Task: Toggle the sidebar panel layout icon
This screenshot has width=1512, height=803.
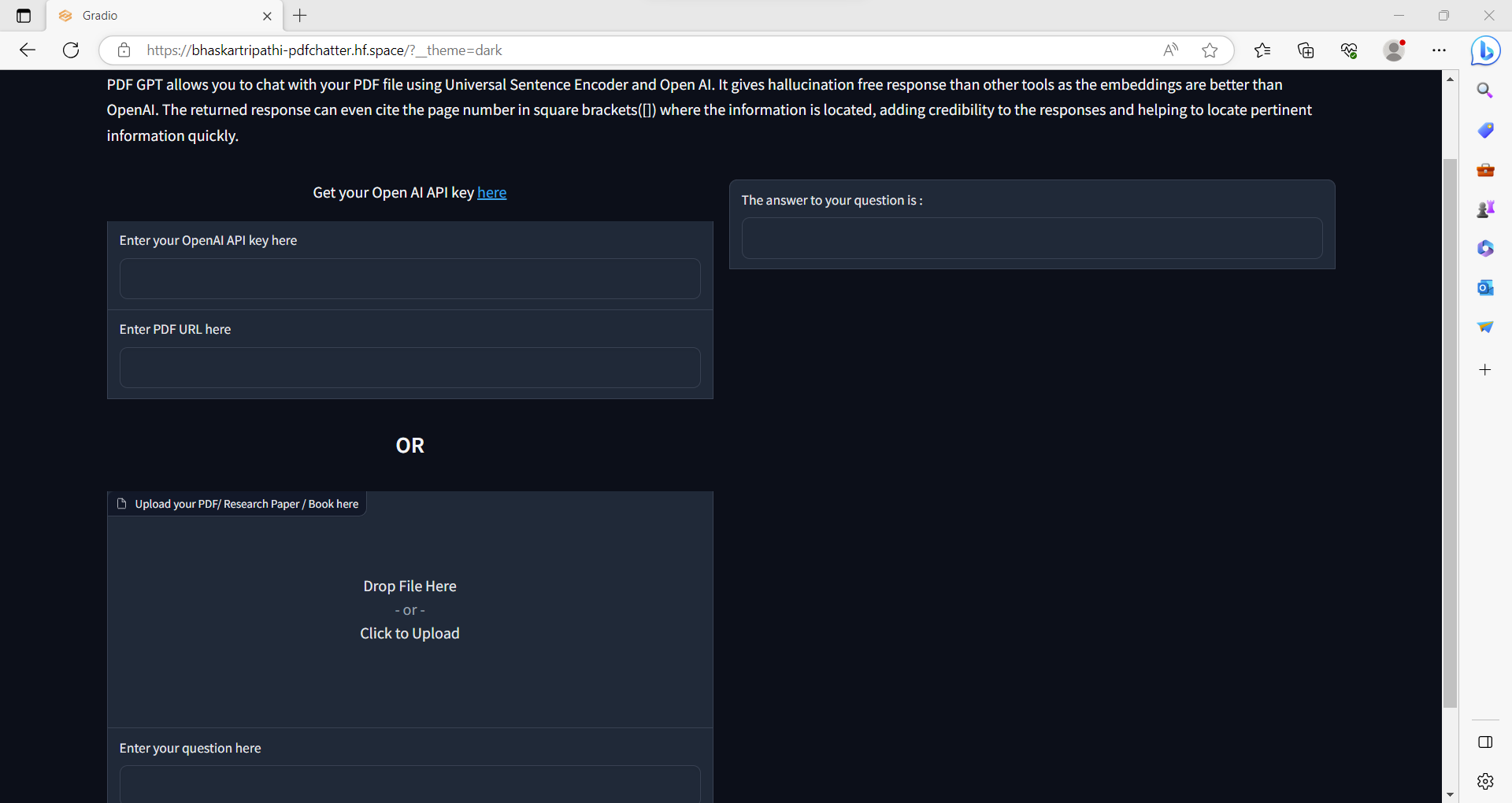Action: pos(1485,742)
